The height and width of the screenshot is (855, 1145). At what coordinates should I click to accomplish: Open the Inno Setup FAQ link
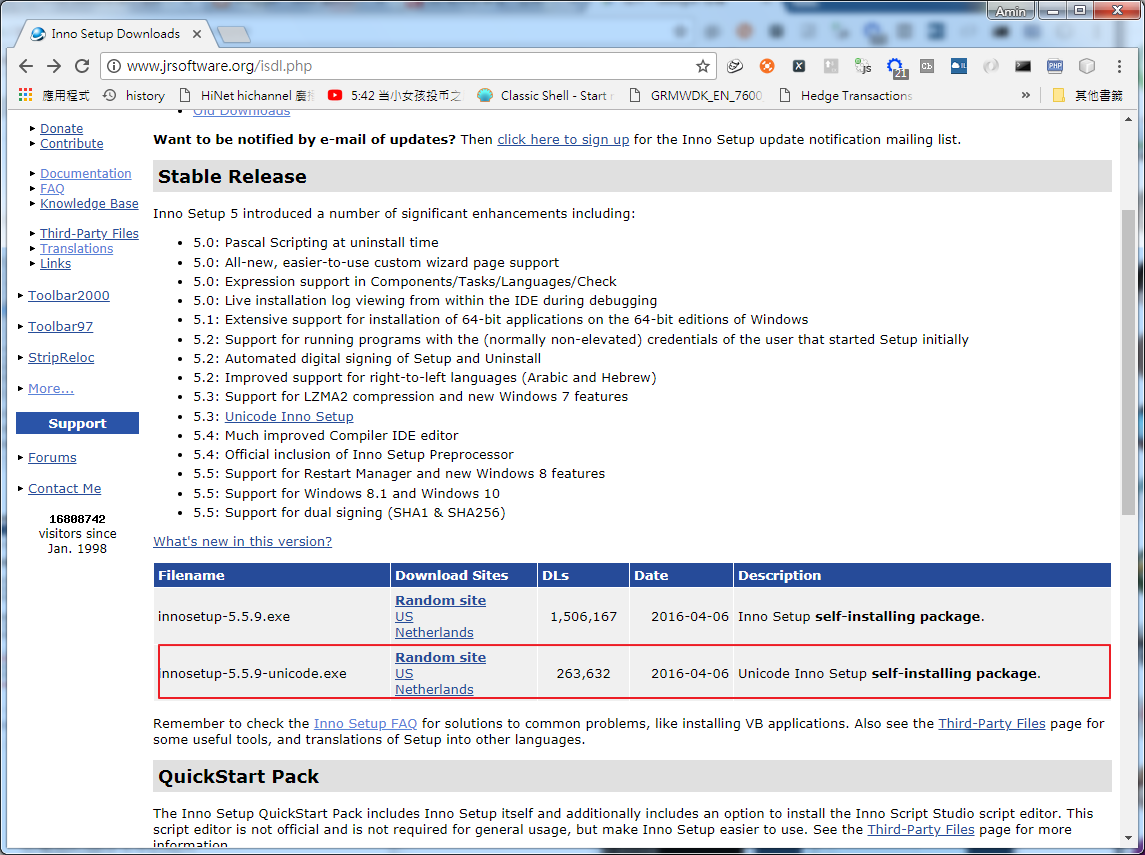(365, 724)
